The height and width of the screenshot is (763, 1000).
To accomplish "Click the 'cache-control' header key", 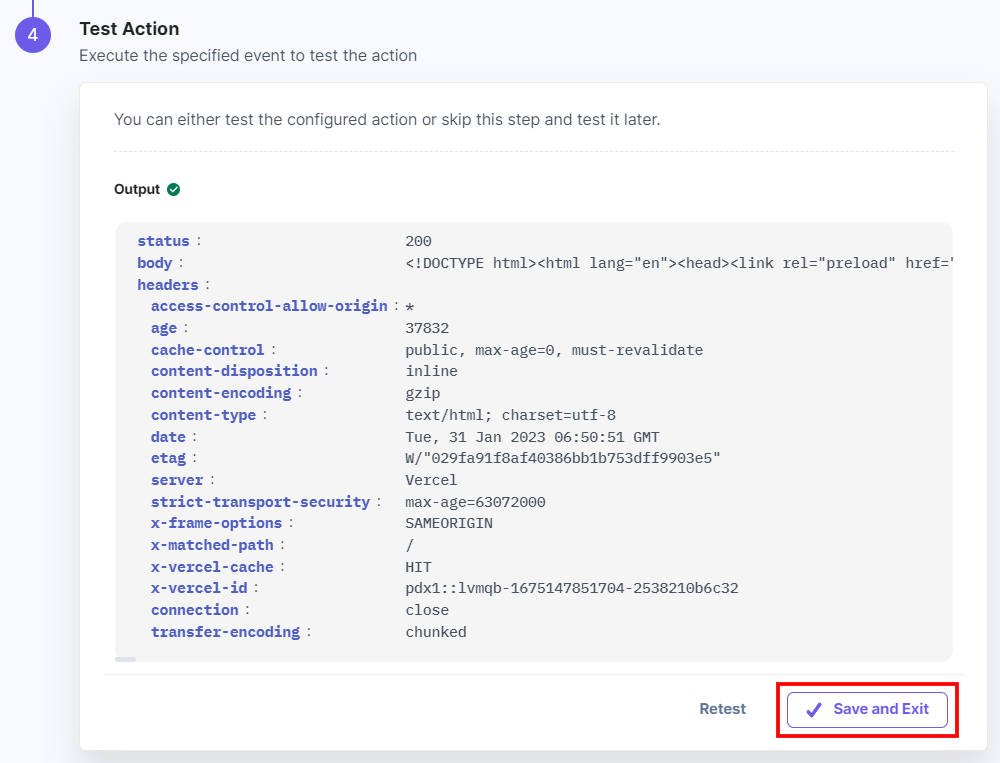I will [207, 350].
